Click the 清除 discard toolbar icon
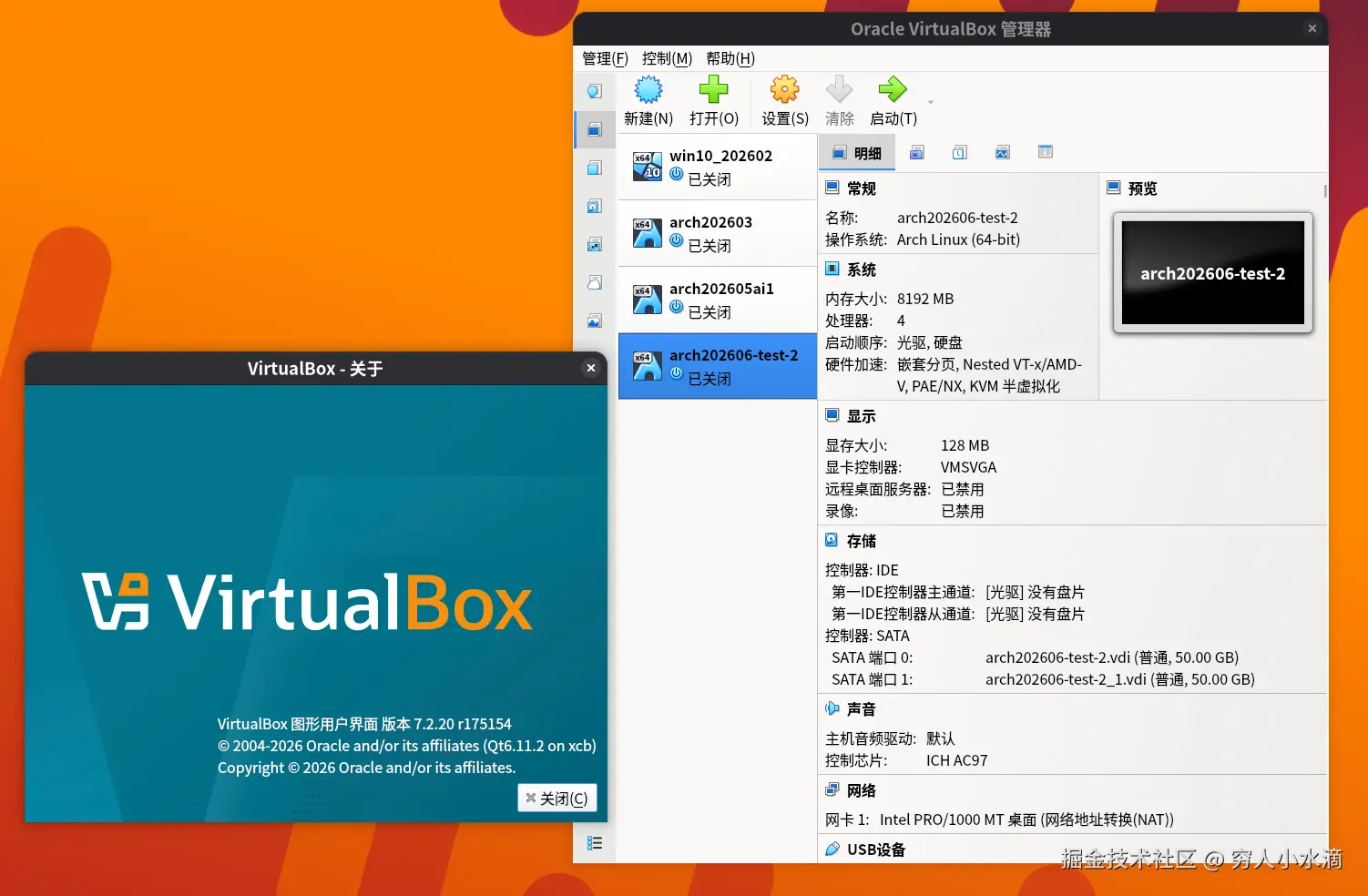 [839, 89]
